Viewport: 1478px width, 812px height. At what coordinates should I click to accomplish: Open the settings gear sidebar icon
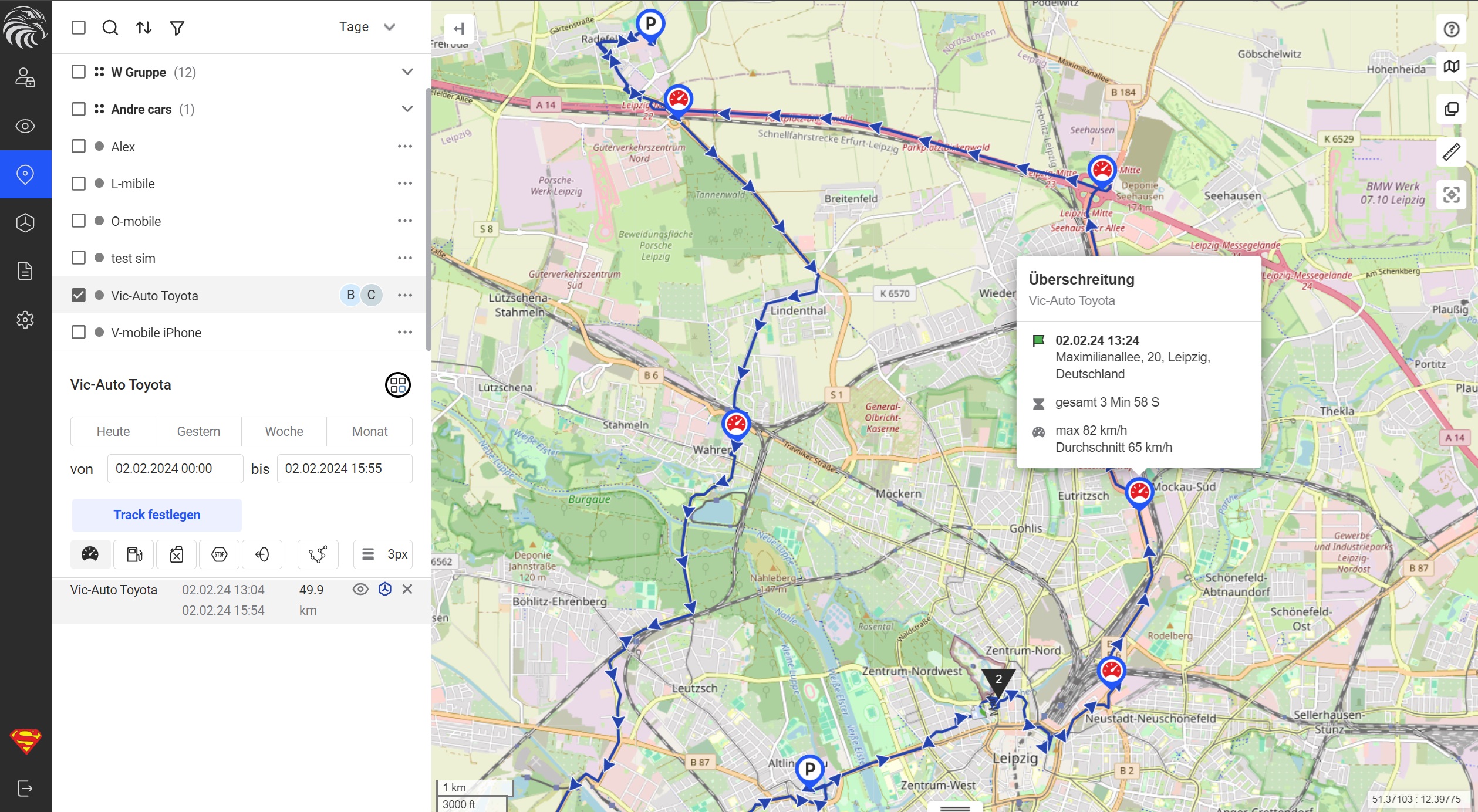[x=25, y=320]
